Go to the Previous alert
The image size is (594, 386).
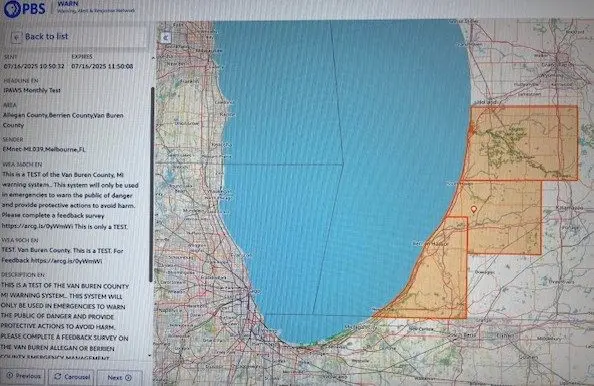(x=23, y=376)
